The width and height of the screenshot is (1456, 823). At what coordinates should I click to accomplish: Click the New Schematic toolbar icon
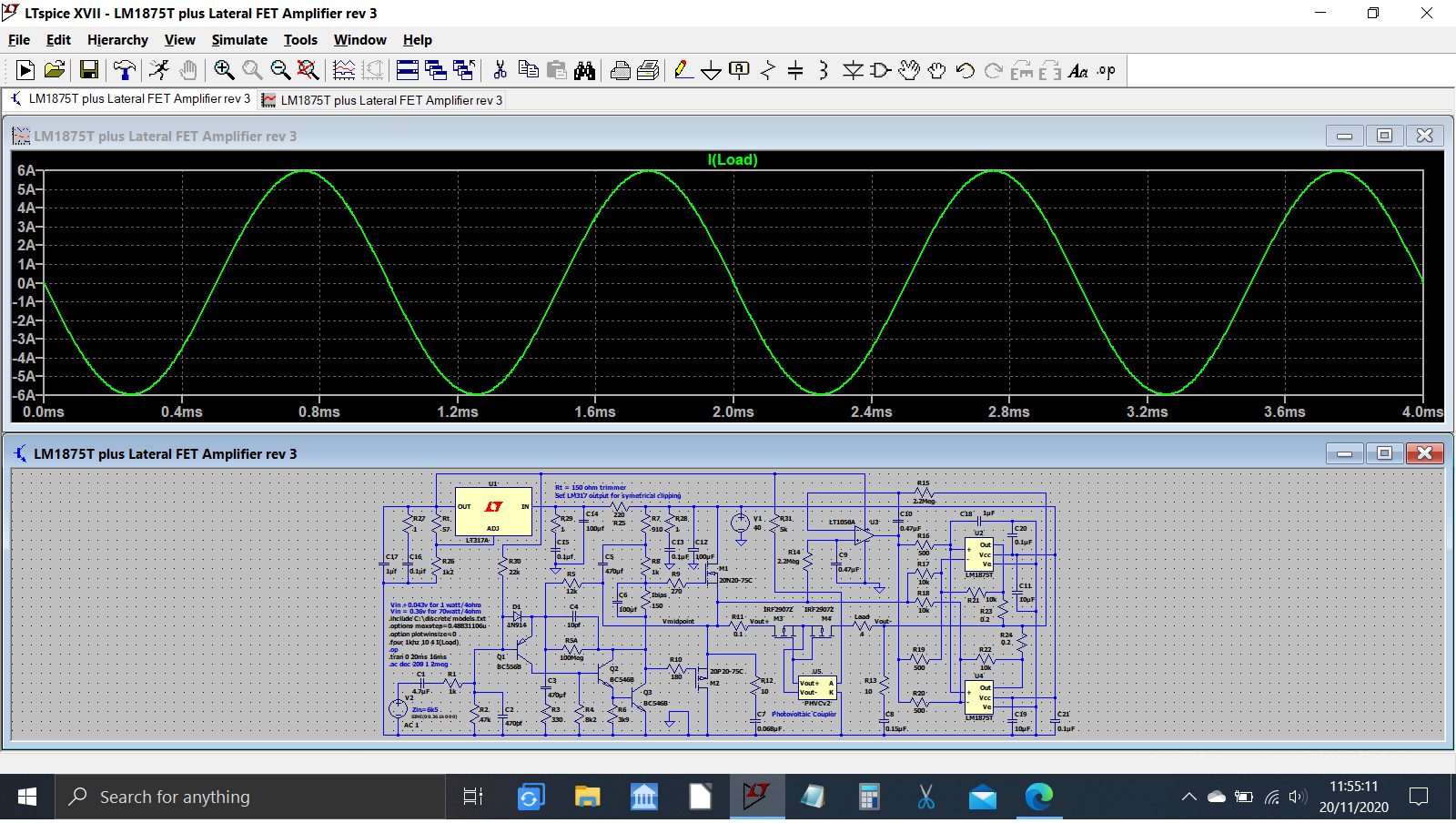25,70
